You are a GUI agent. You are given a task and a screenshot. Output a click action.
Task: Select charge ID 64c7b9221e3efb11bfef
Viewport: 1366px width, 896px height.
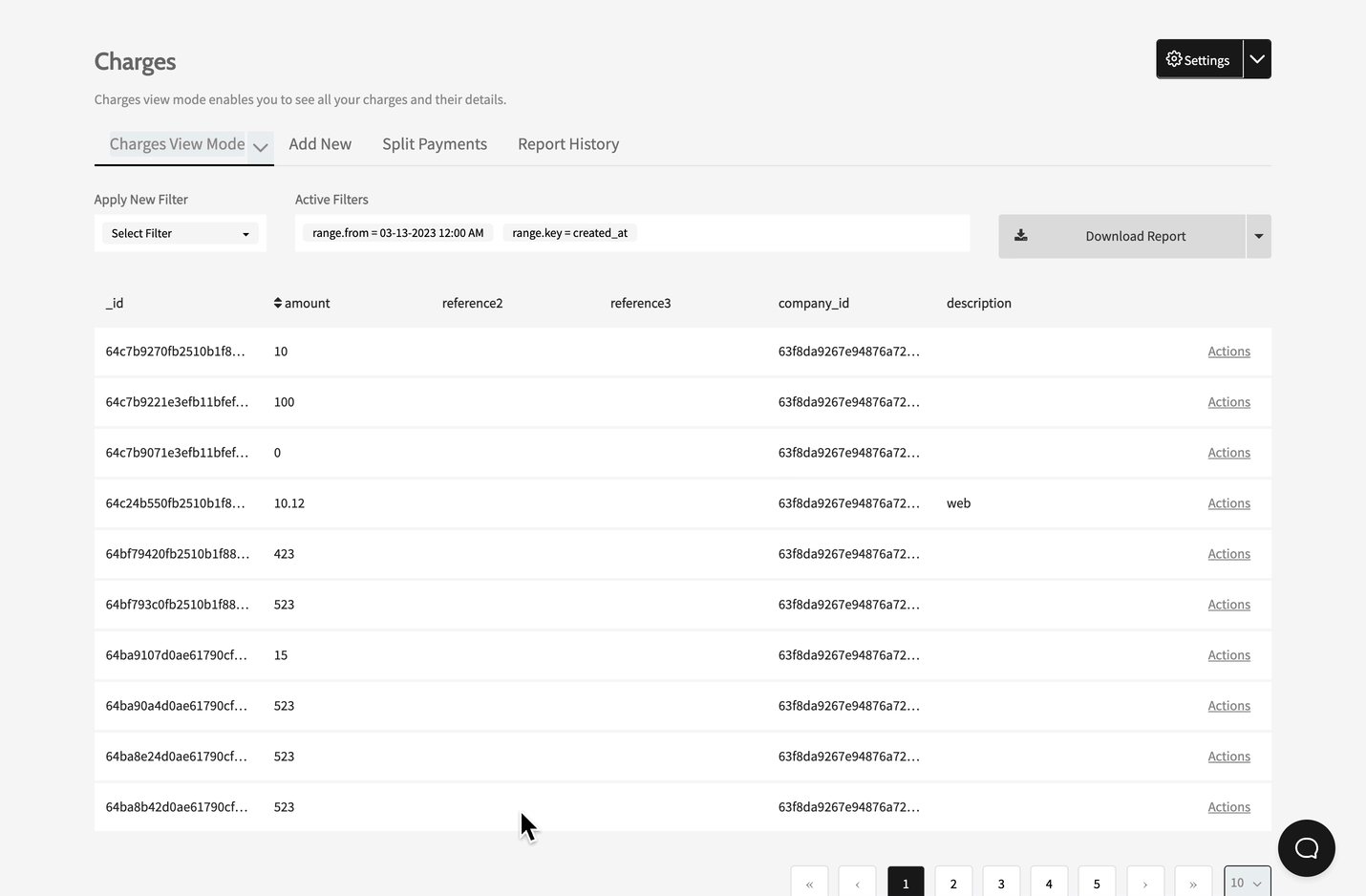click(x=178, y=402)
